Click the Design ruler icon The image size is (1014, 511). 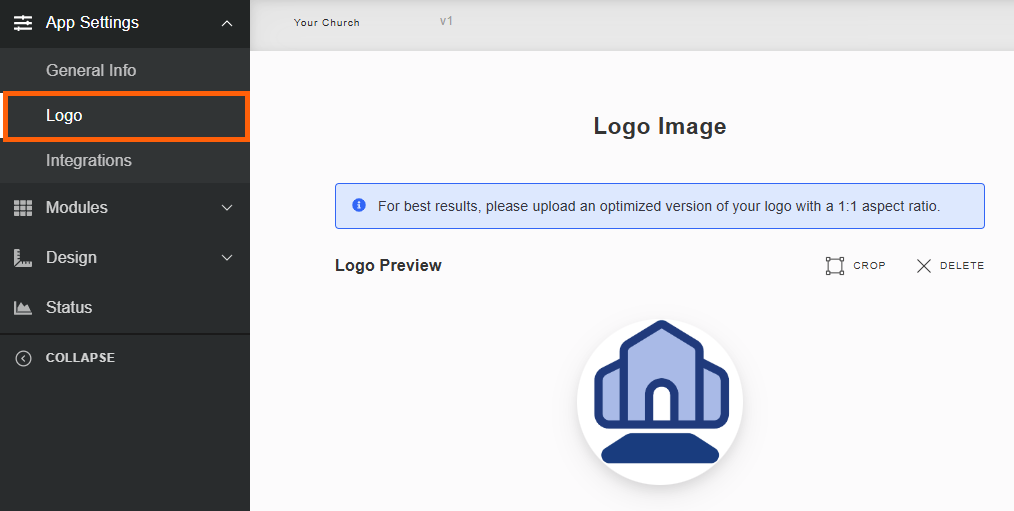point(23,258)
